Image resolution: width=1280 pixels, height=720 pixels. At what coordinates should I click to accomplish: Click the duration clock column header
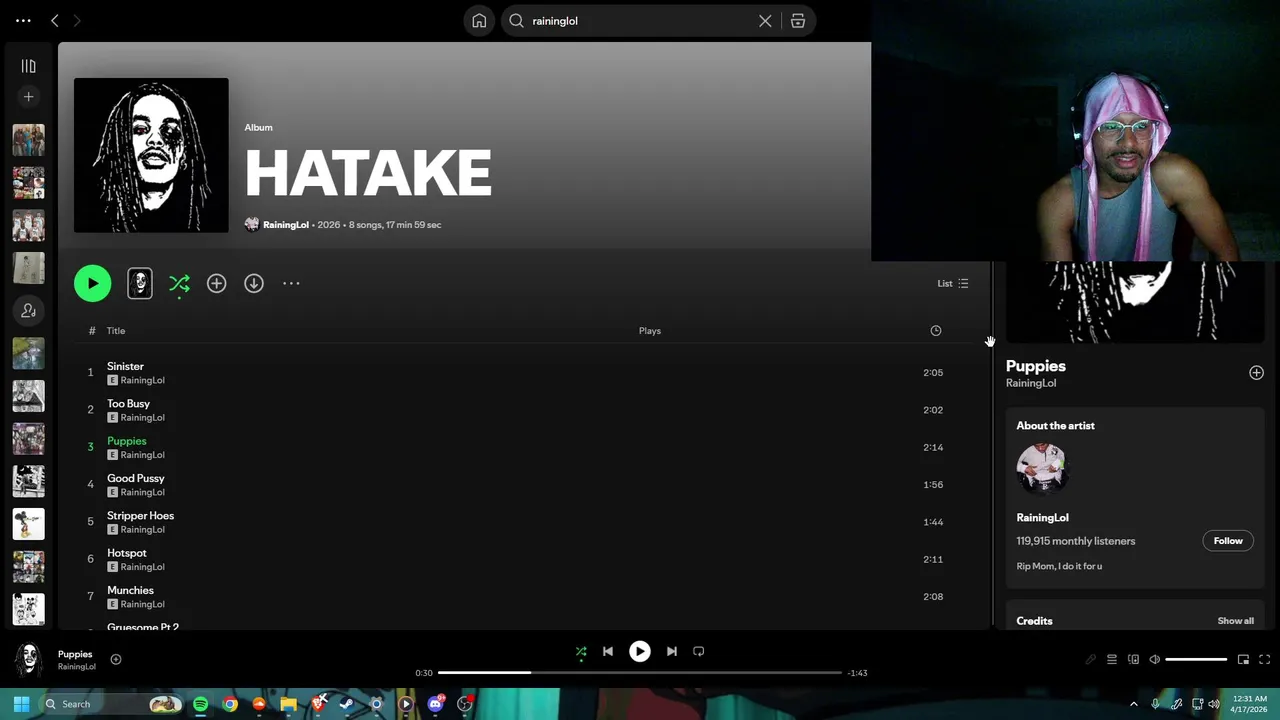pos(936,330)
